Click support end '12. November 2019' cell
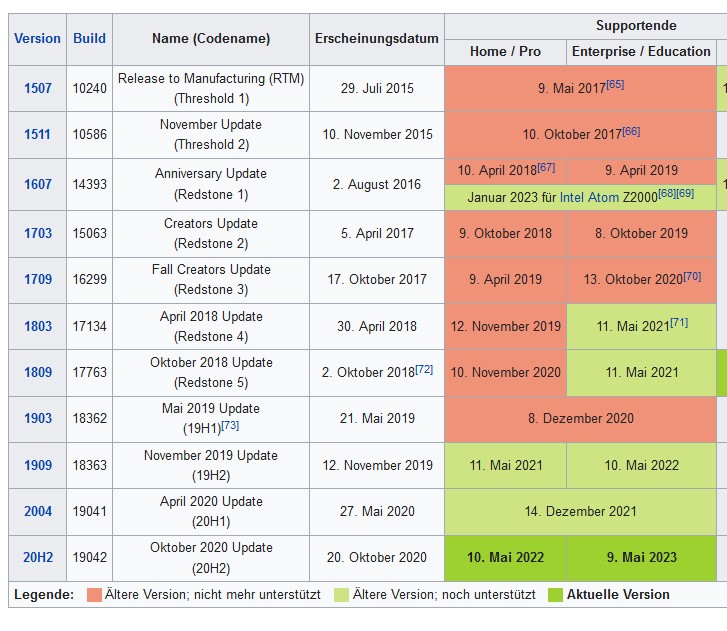Image resolution: width=727 pixels, height=631 pixels. [505, 326]
